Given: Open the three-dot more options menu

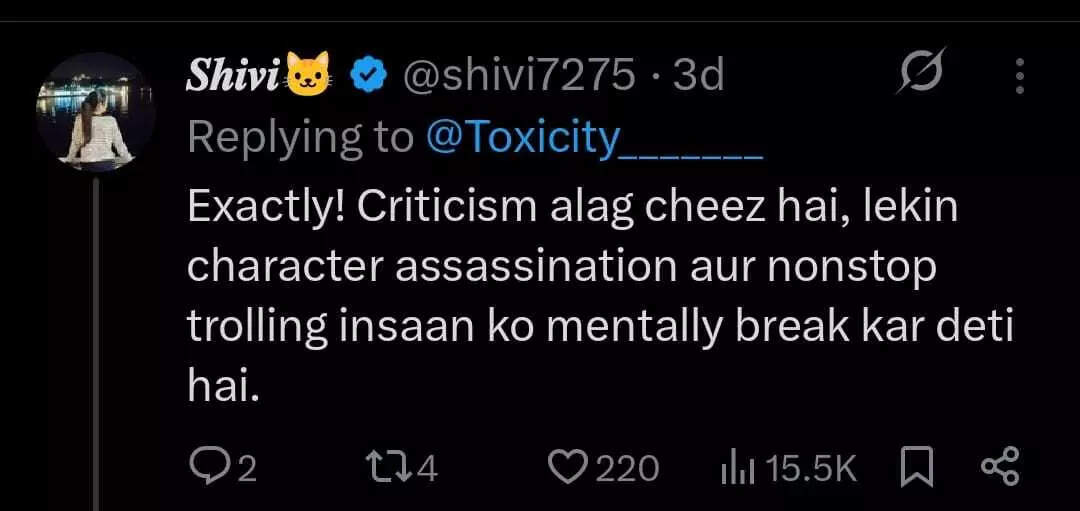Looking at the screenshot, I should tap(1019, 76).
